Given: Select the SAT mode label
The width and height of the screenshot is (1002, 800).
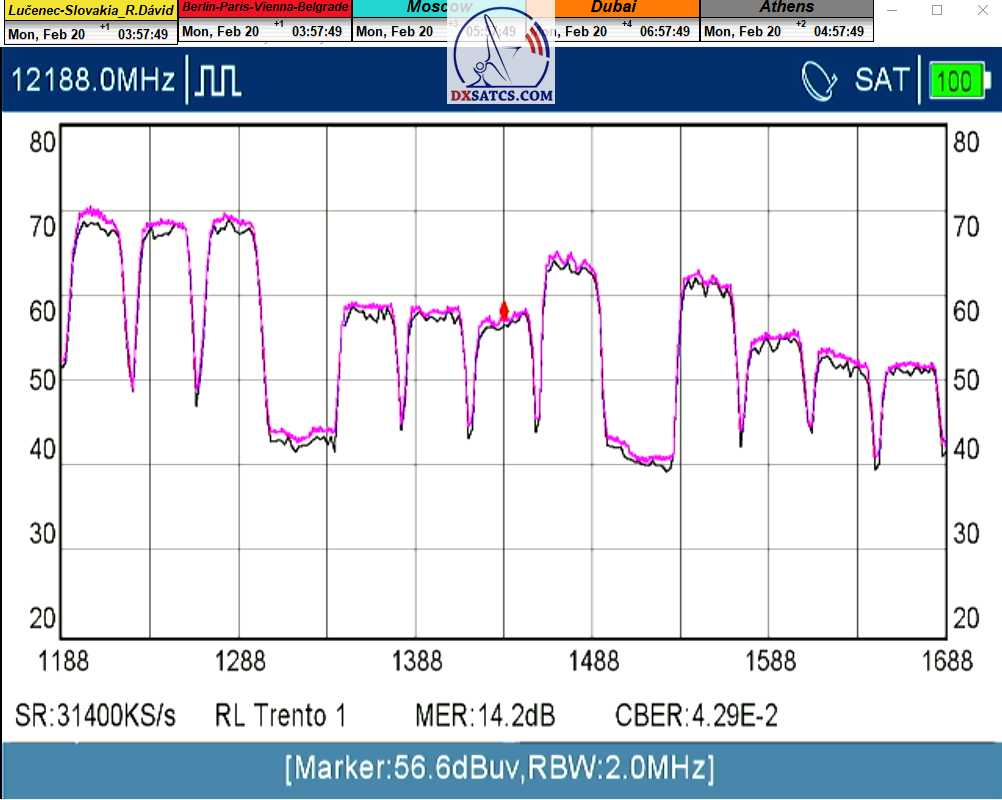Looking at the screenshot, I should pyautogui.click(x=882, y=81).
